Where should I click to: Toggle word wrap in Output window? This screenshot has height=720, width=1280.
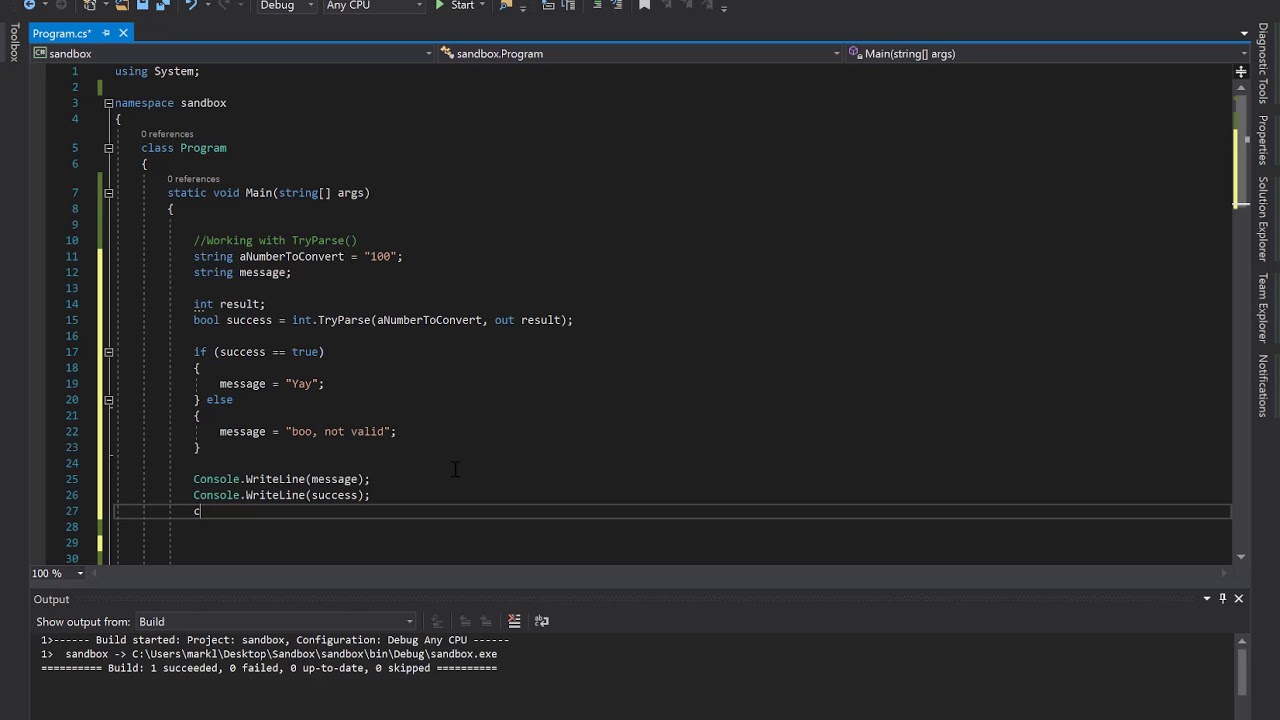coord(542,621)
